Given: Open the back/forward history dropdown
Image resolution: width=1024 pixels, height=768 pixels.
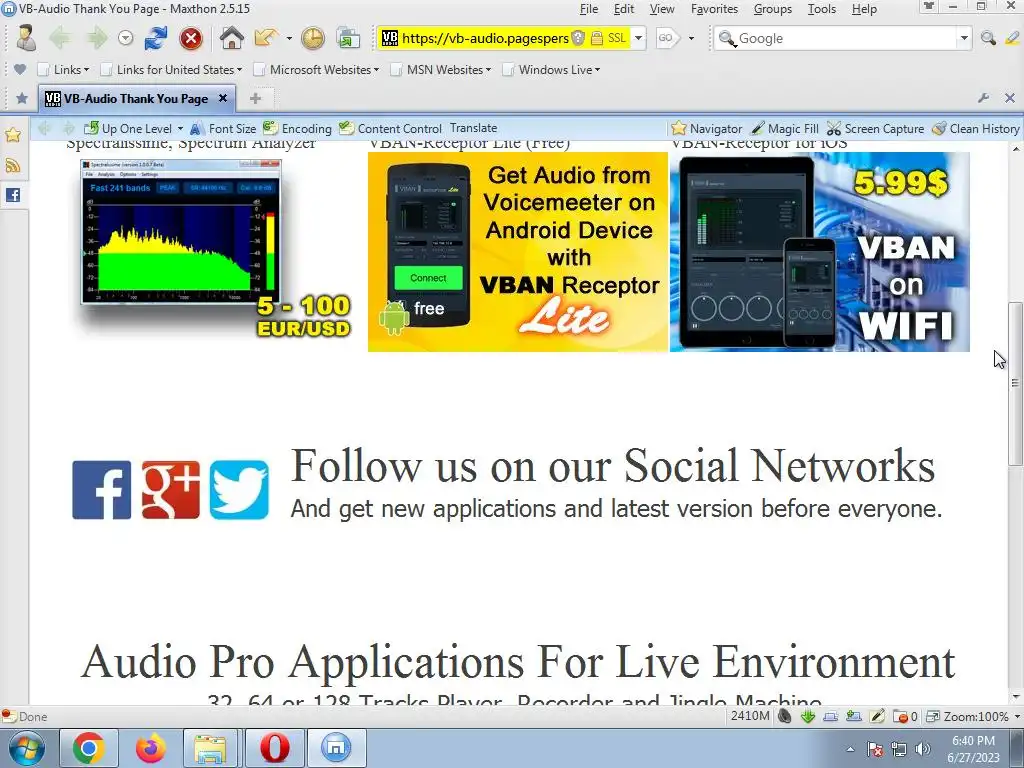Looking at the screenshot, I should [125, 39].
